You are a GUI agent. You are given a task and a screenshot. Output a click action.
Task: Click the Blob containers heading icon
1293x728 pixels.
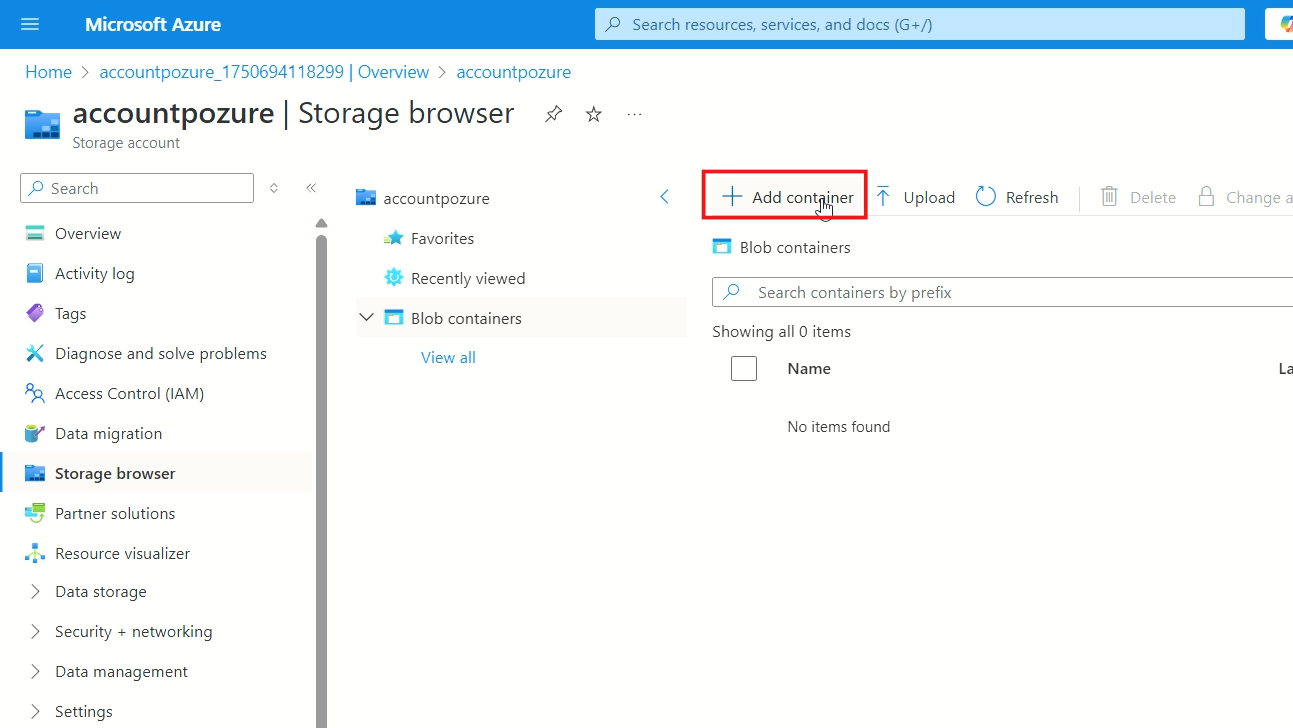pos(722,247)
